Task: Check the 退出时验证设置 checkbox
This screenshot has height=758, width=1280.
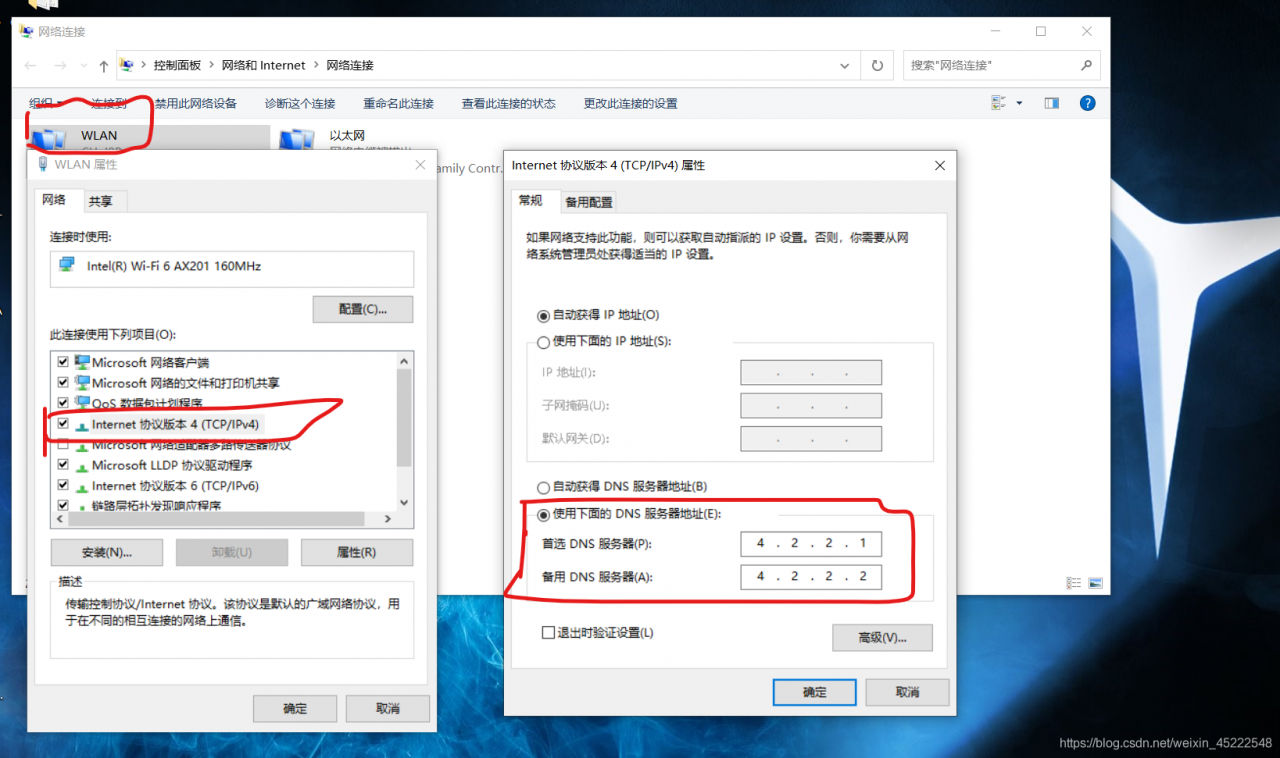Action: tap(549, 632)
